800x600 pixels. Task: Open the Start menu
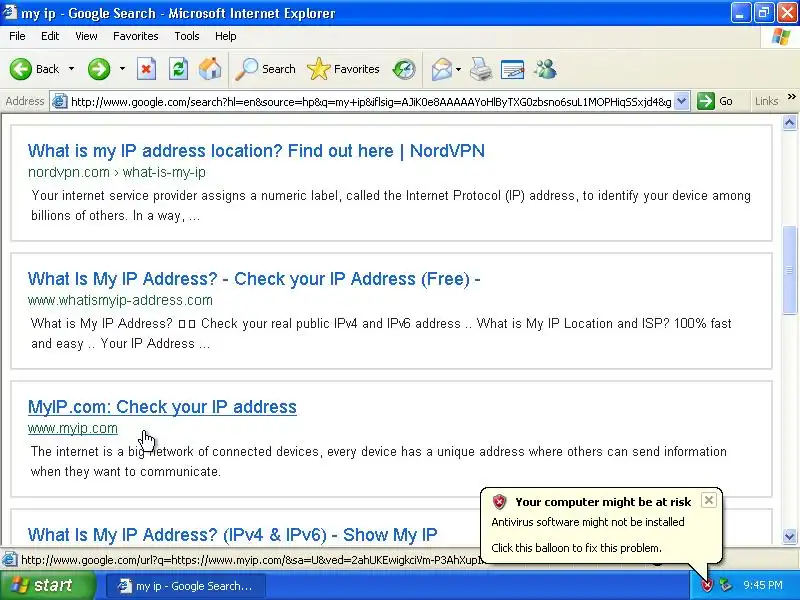click(47, 585)
